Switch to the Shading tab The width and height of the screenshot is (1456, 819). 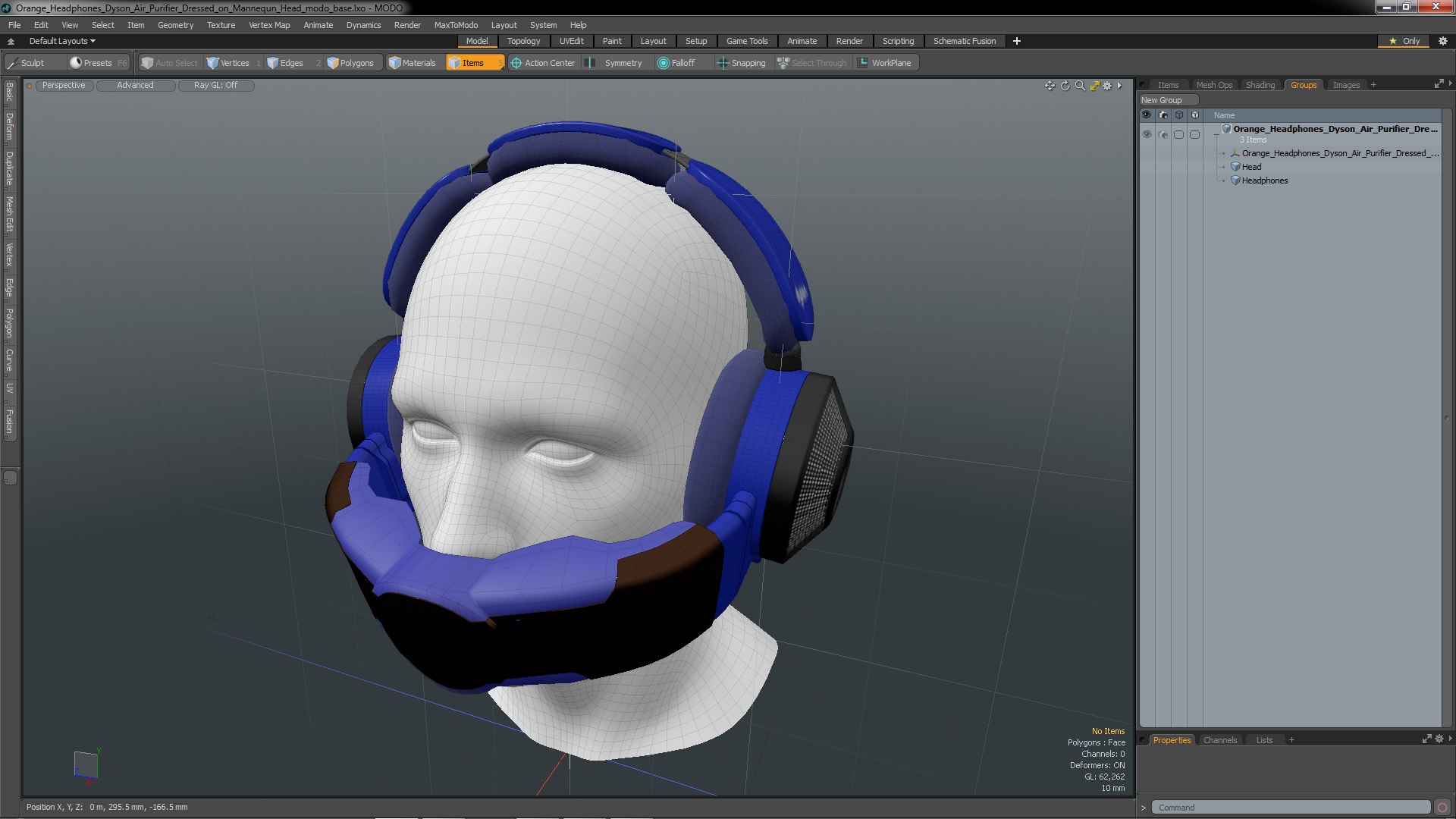(1260, 85)
